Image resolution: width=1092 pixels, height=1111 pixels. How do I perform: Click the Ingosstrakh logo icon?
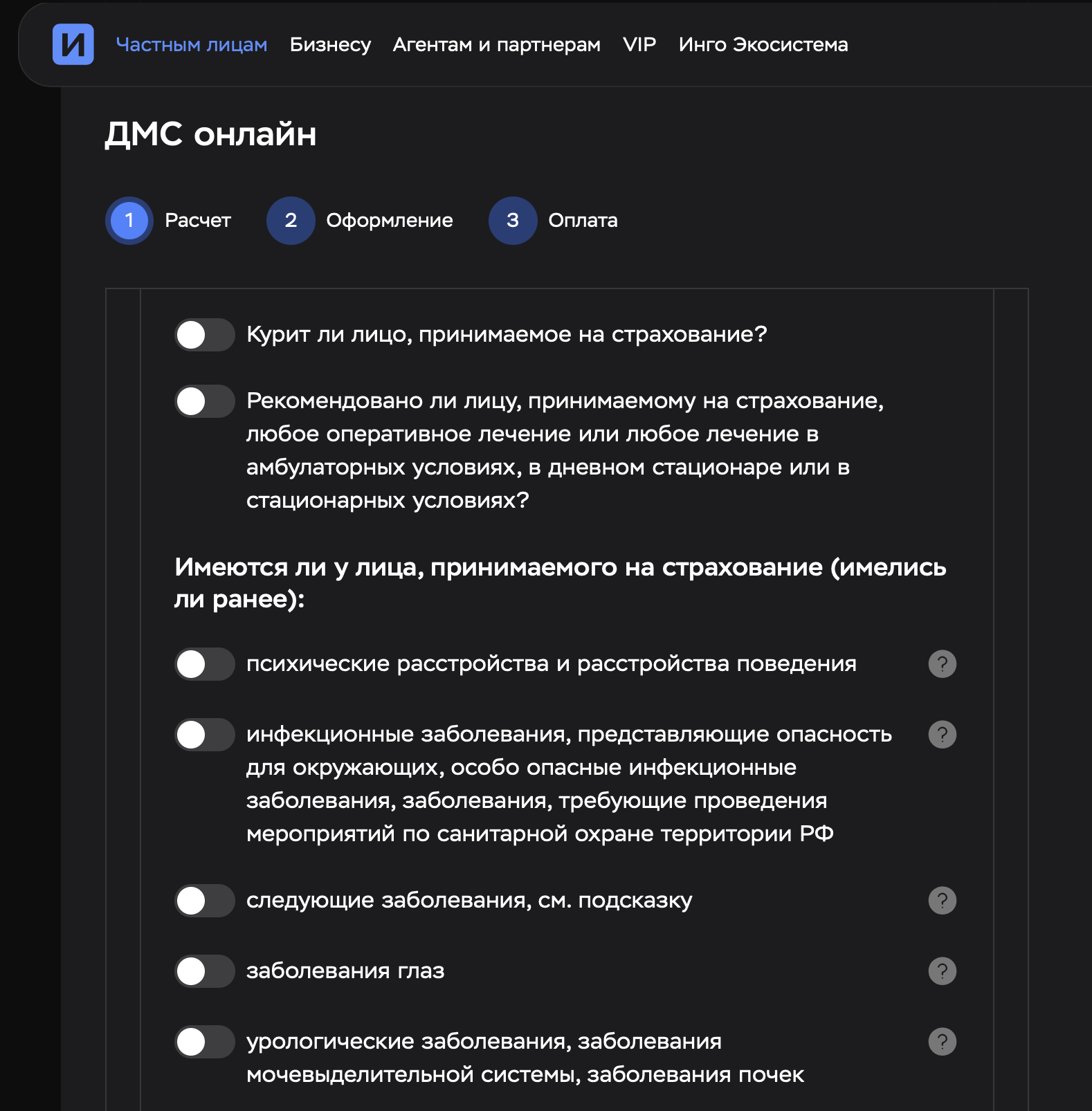click(x=73, y=44)
